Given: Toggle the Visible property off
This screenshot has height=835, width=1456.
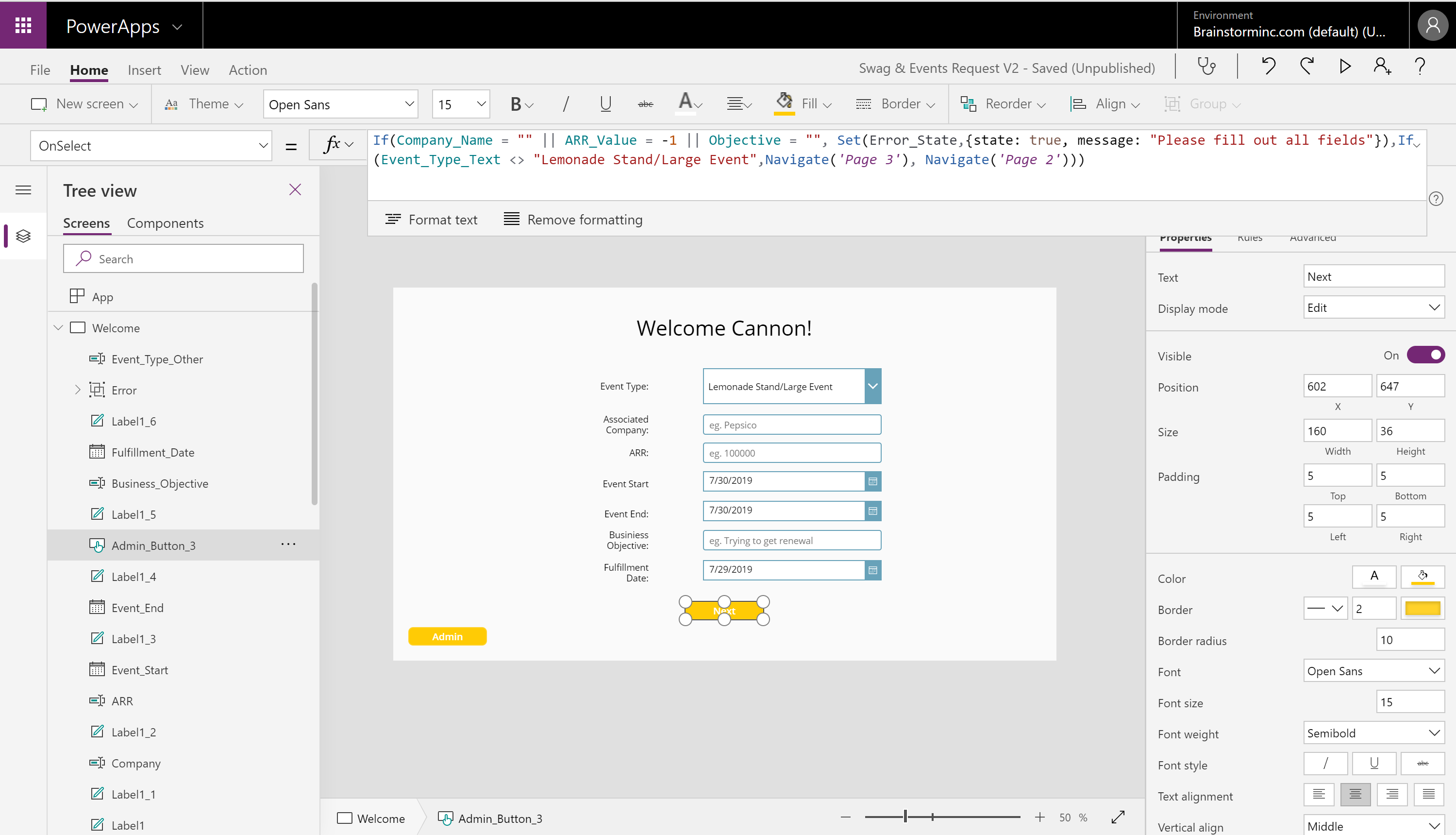Looking at the screenshot, I should [1426, 355].
